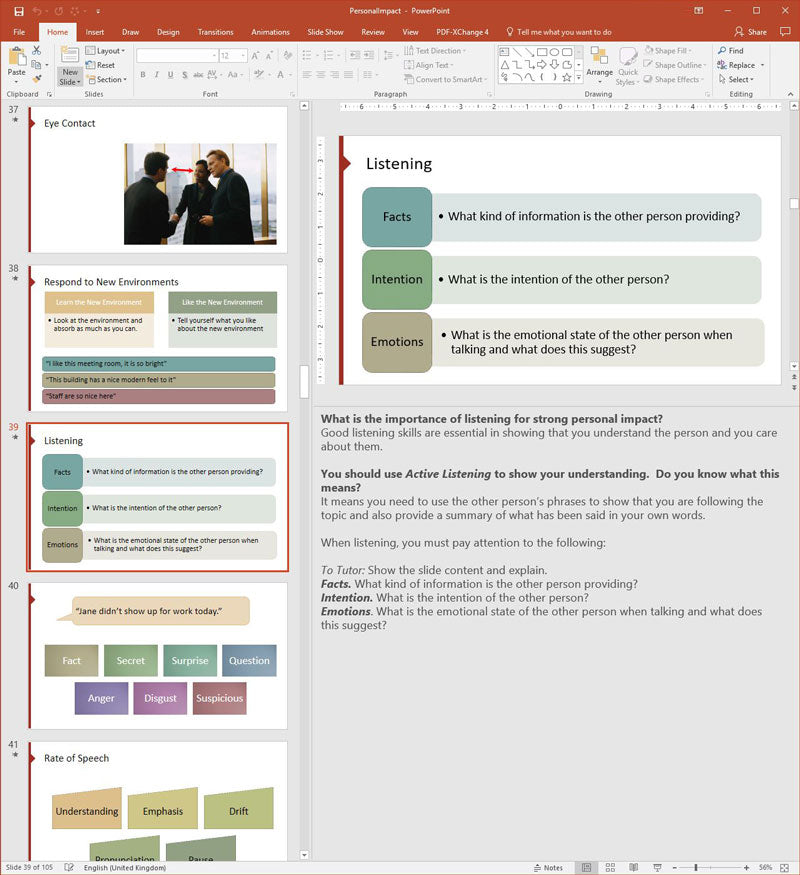The image size is (800, 875).
Task: Click the Zoom out minus button
Action: (674, 867)
